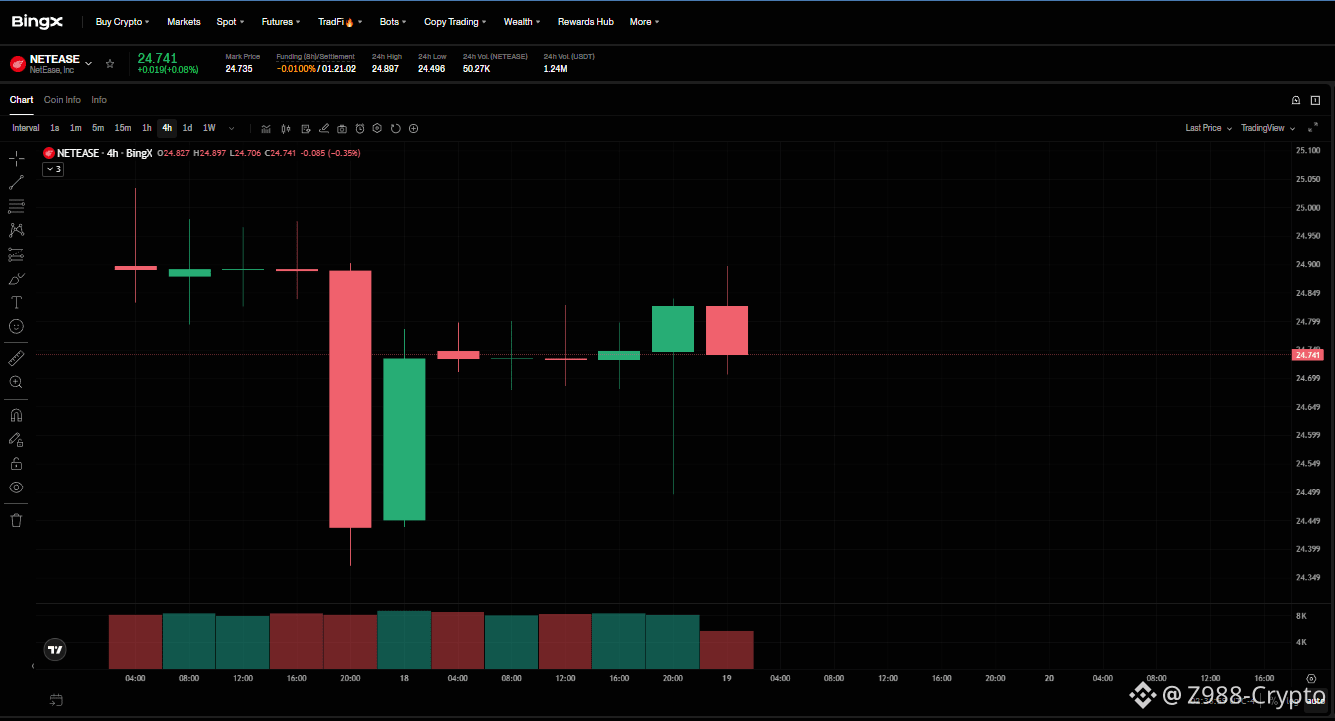Open the go-to-date calendar icon
This screenshot has width=1335, height=721.
56,699
